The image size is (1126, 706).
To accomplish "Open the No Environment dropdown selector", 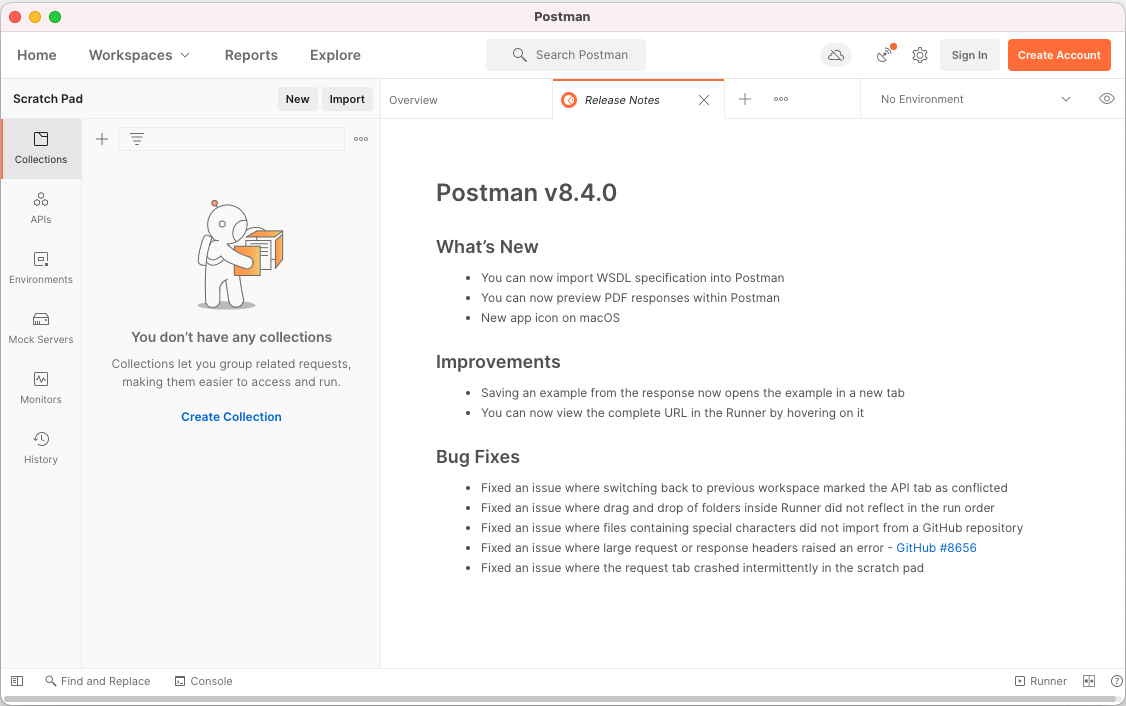I will [x=975, y=99].
